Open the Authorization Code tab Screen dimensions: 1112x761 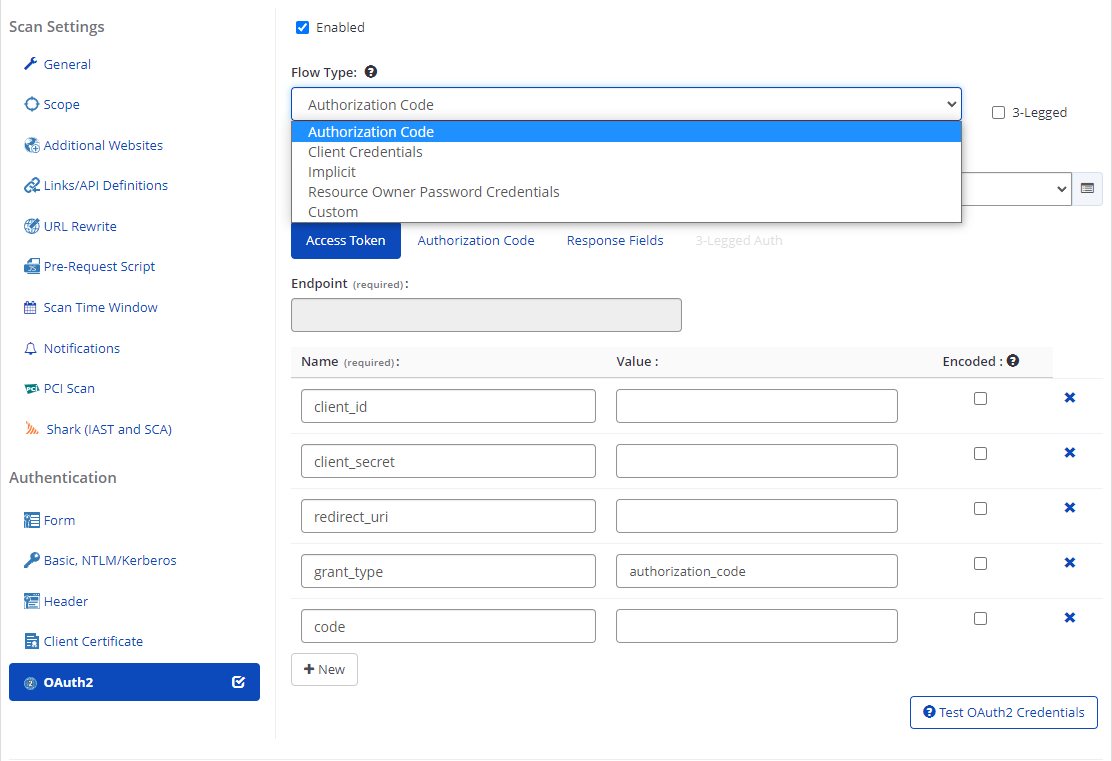475,240
